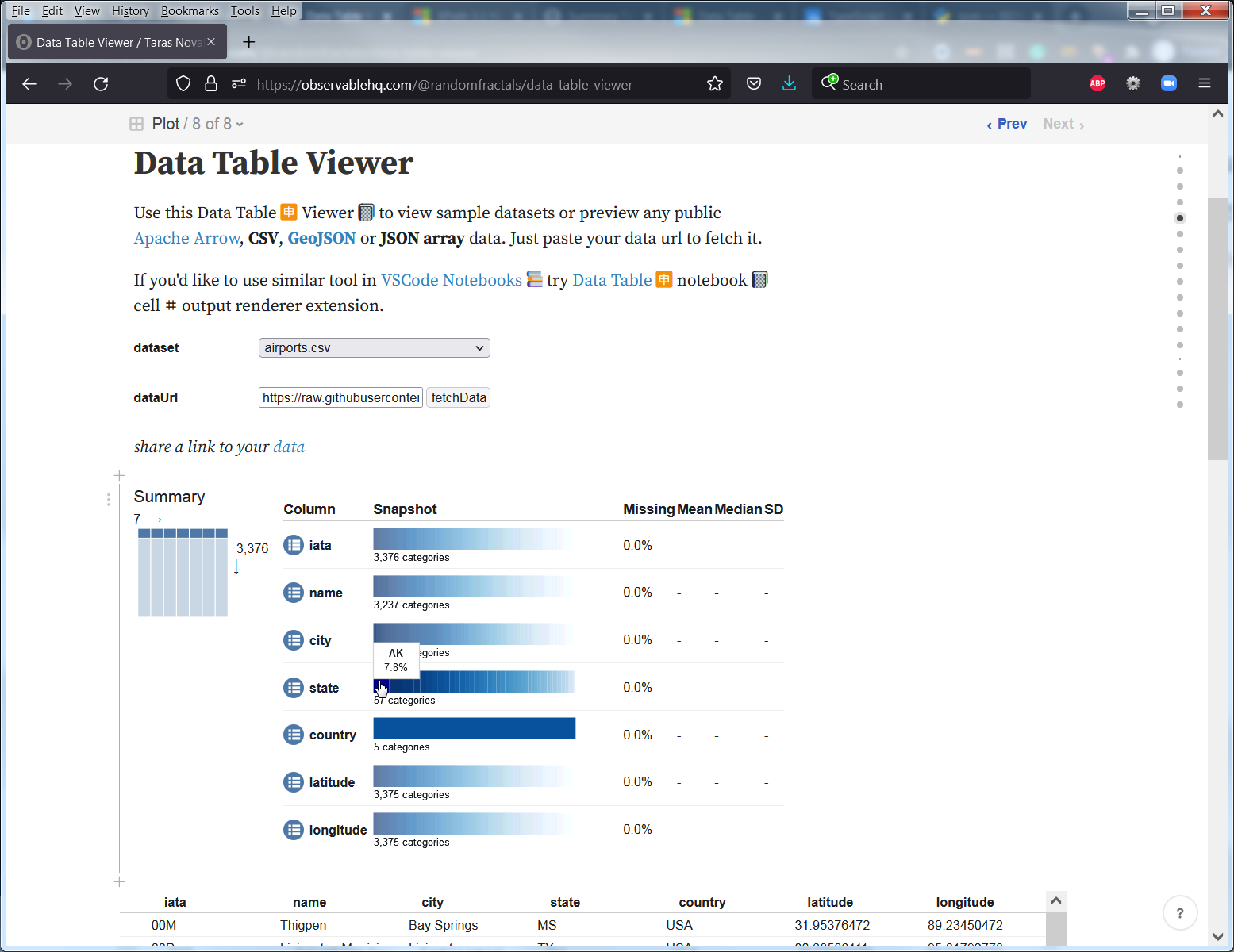This screenshot has width=1234, height=952.
Task: Click the cell menu dots beside Summary
Action: point(109,499)
